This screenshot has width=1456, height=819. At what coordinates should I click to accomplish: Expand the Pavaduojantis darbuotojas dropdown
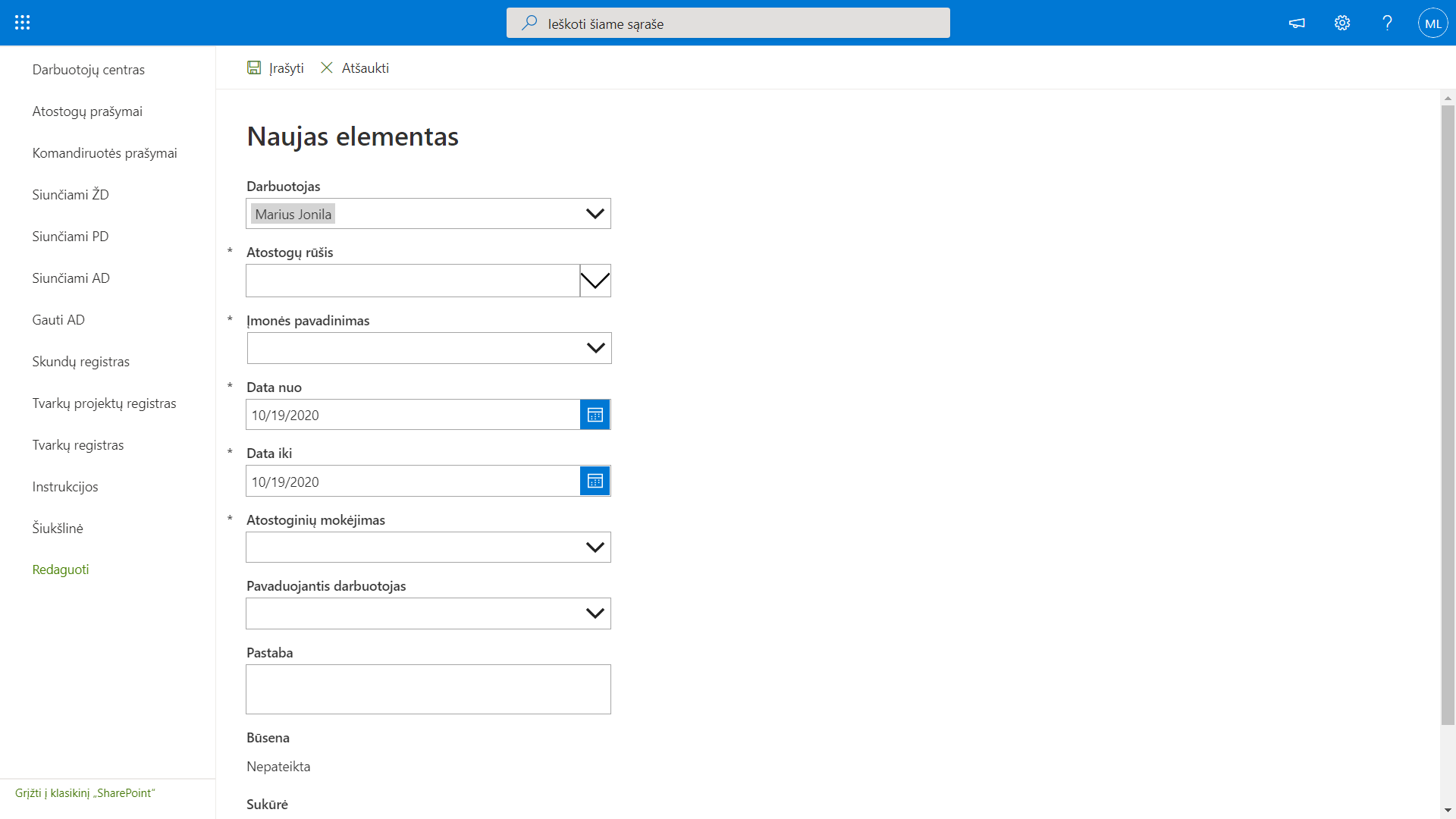pos(595,613)
